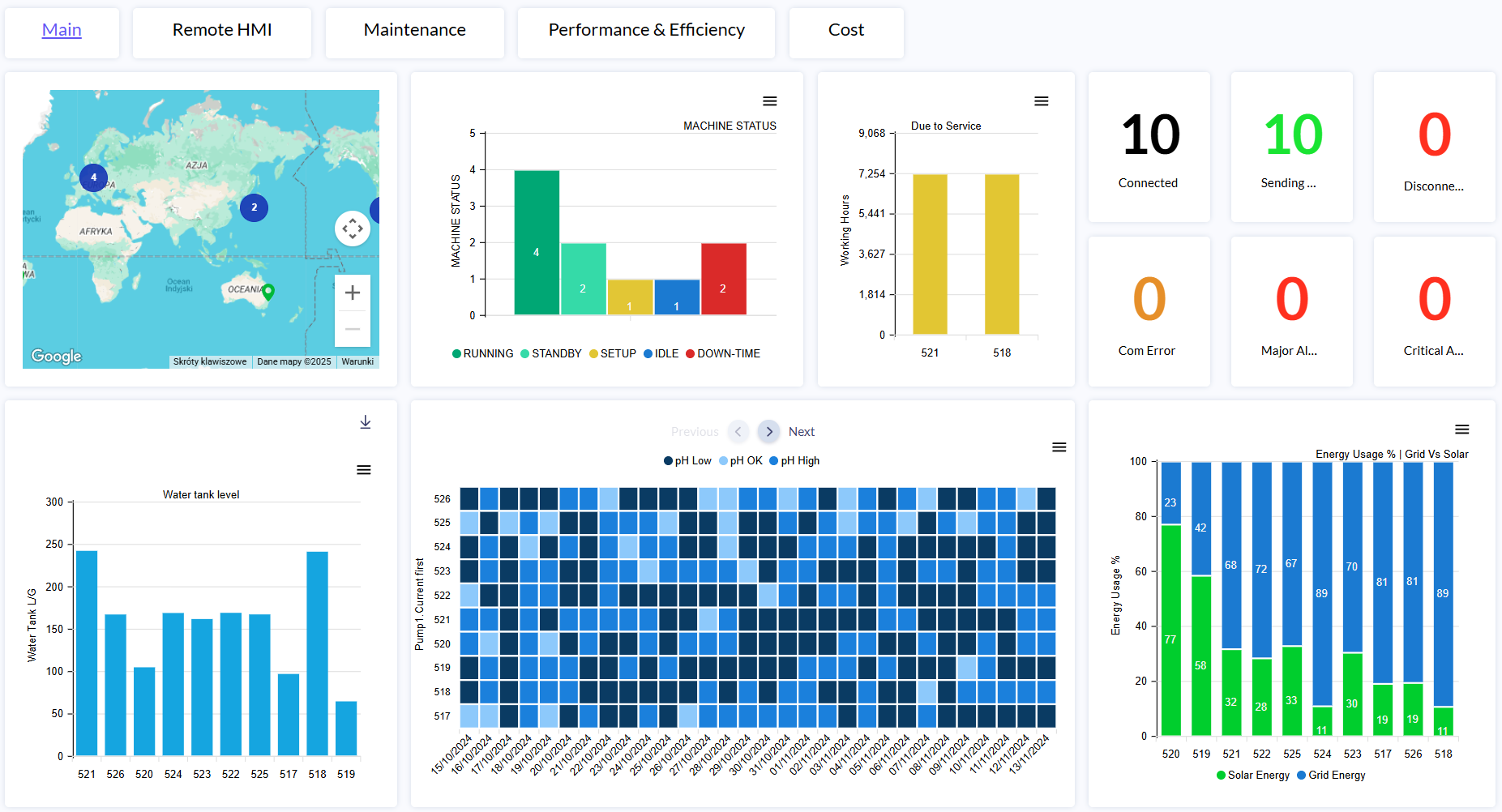This screenshot has width=1502, height=812.
Task: Click the Main link
Action: click(x=62, y=31)
